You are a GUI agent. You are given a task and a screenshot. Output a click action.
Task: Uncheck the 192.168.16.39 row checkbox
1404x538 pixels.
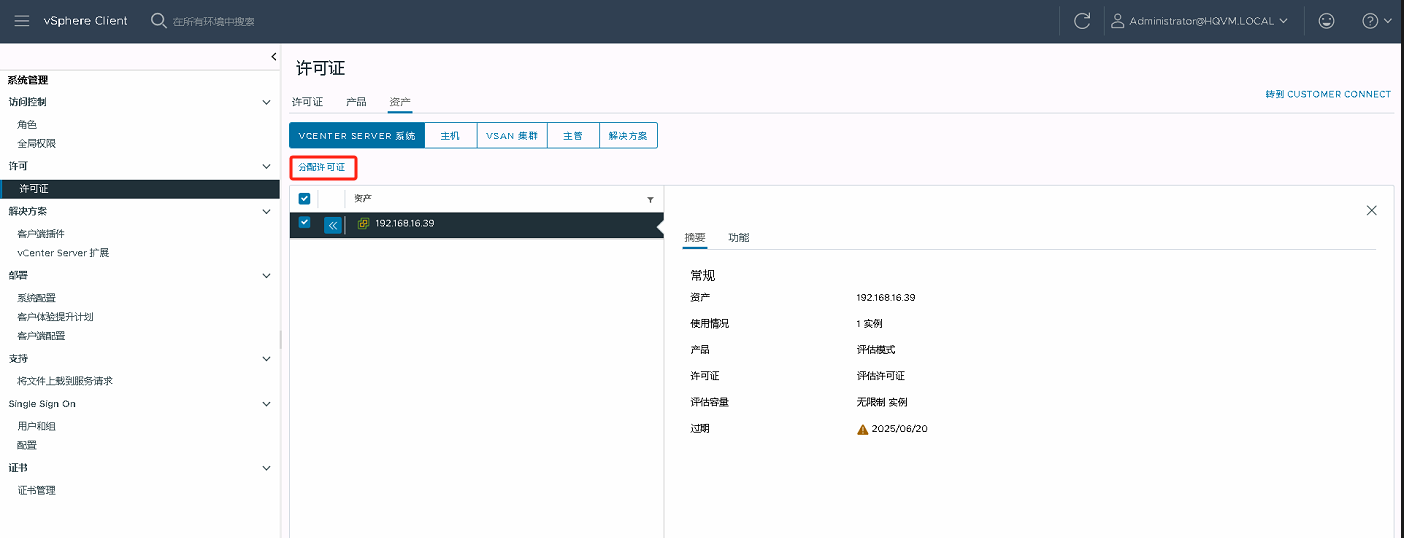[304, 222]
